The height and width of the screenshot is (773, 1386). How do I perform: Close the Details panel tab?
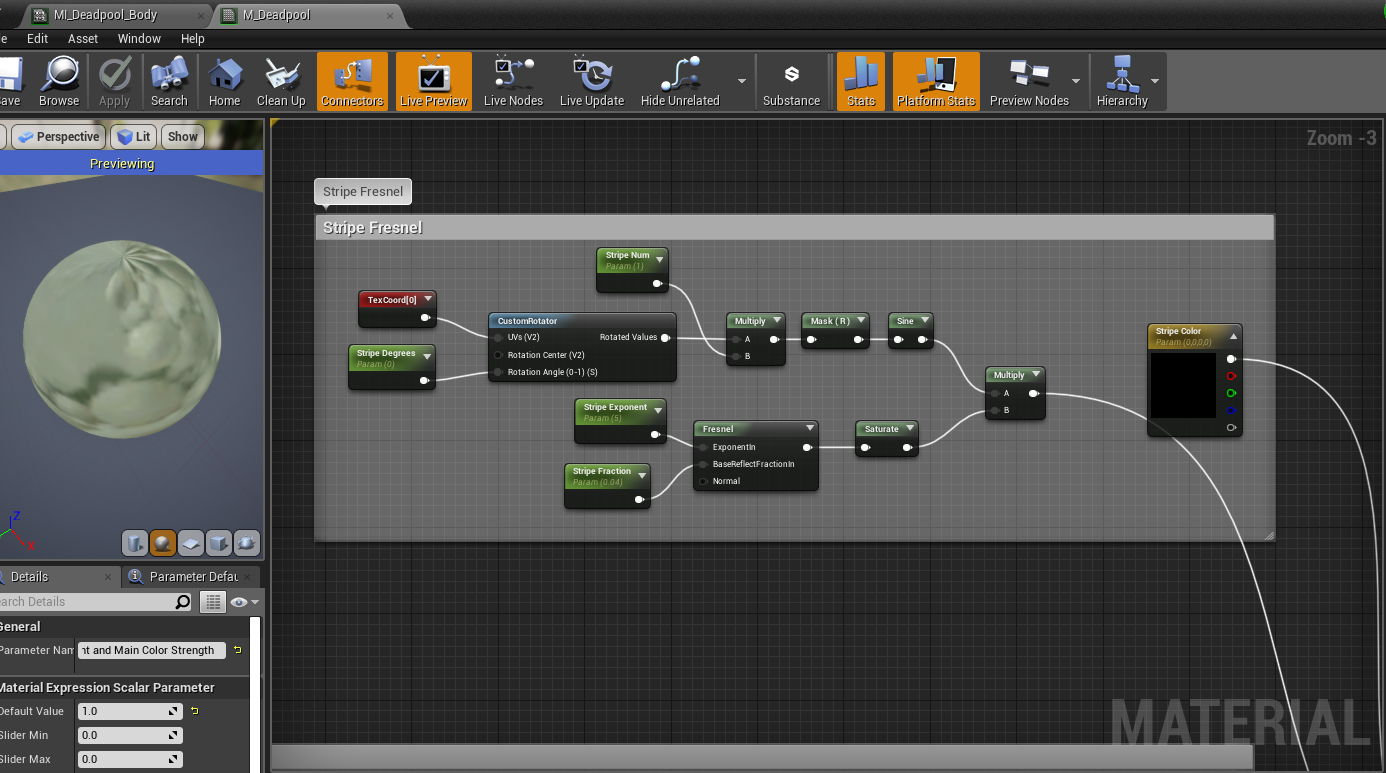tap(109, 577)
